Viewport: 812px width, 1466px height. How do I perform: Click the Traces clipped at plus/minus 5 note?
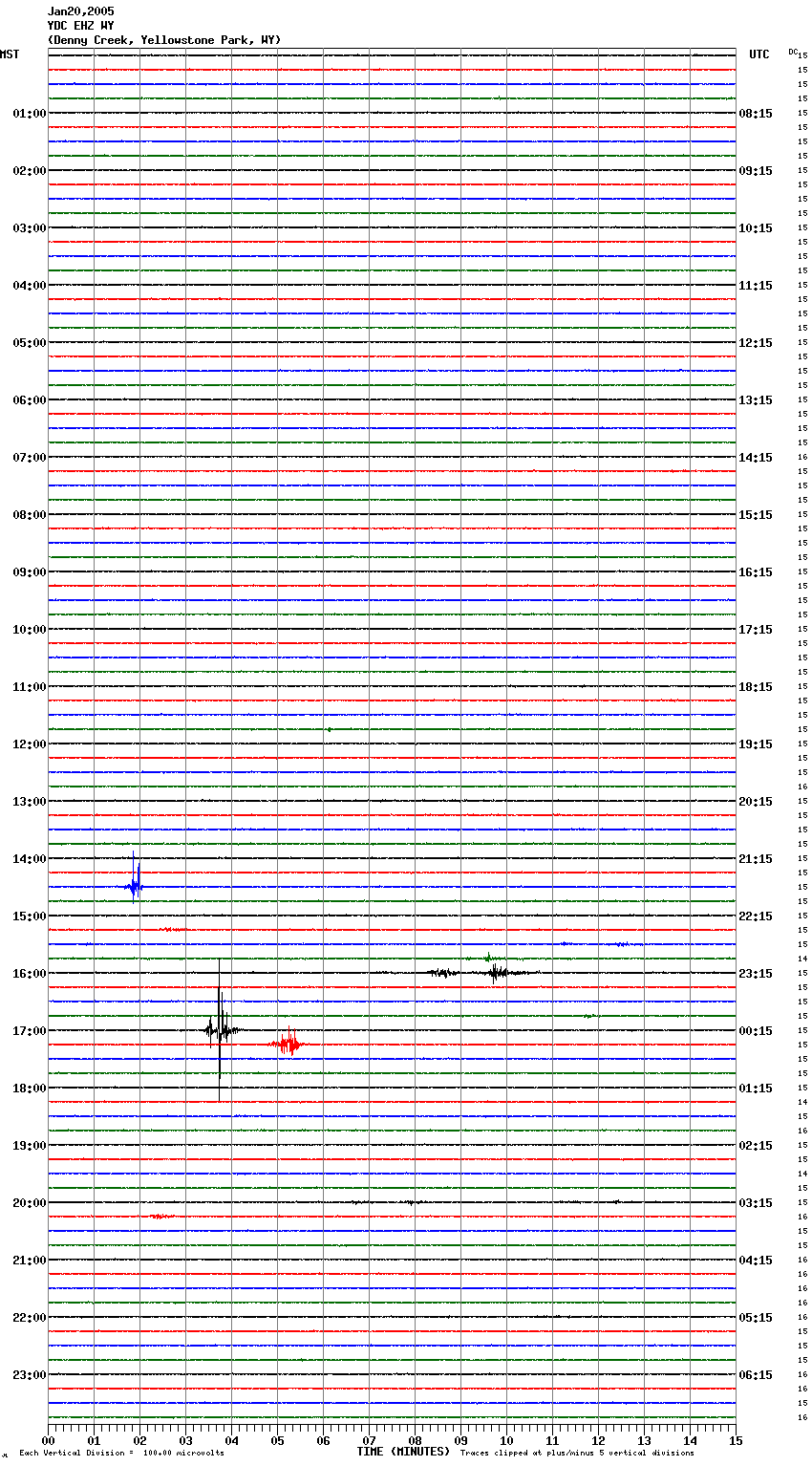coord(577,1454)
